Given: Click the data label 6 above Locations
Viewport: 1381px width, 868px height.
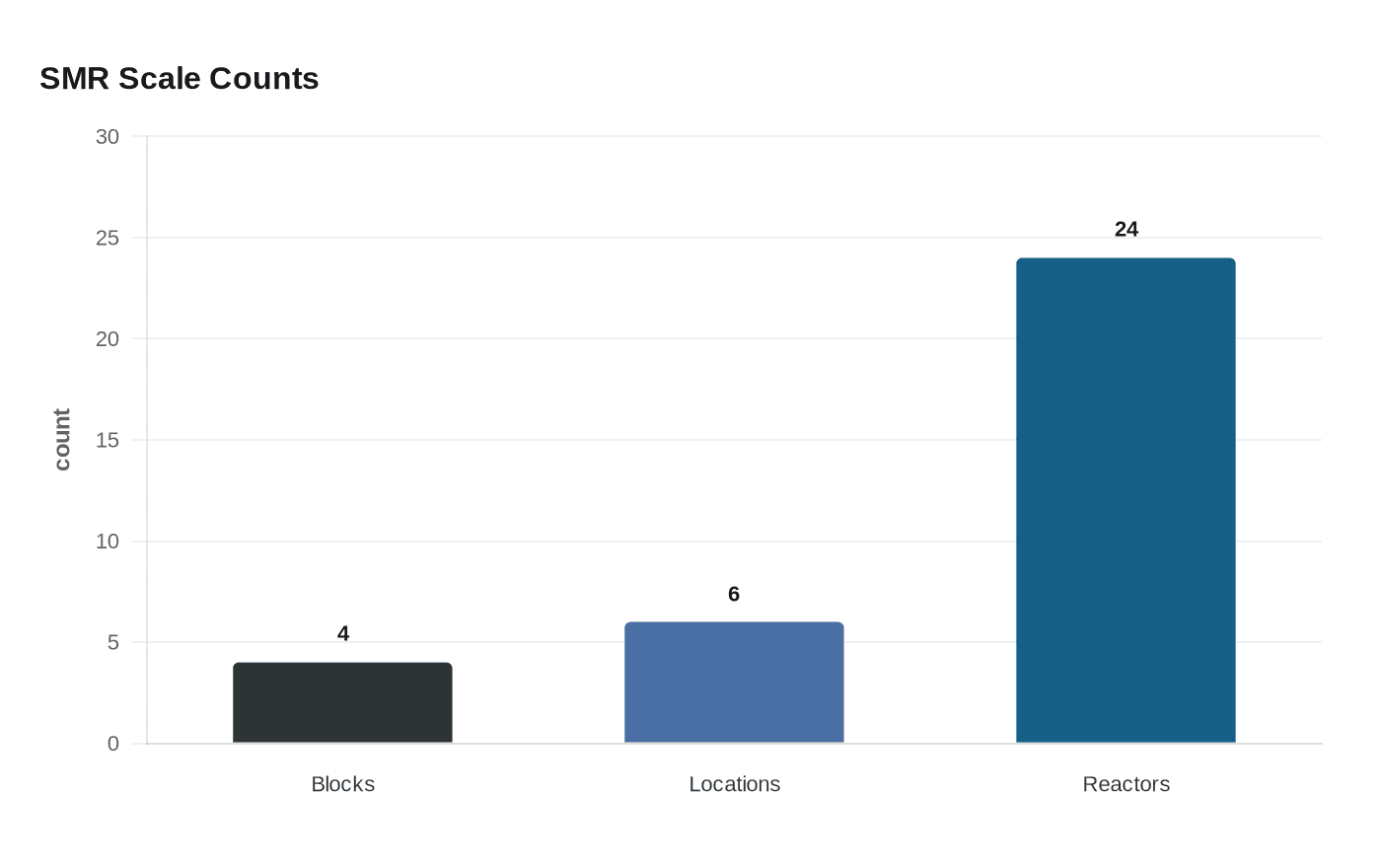Looking at the screenshot, I should coord(734,594).
